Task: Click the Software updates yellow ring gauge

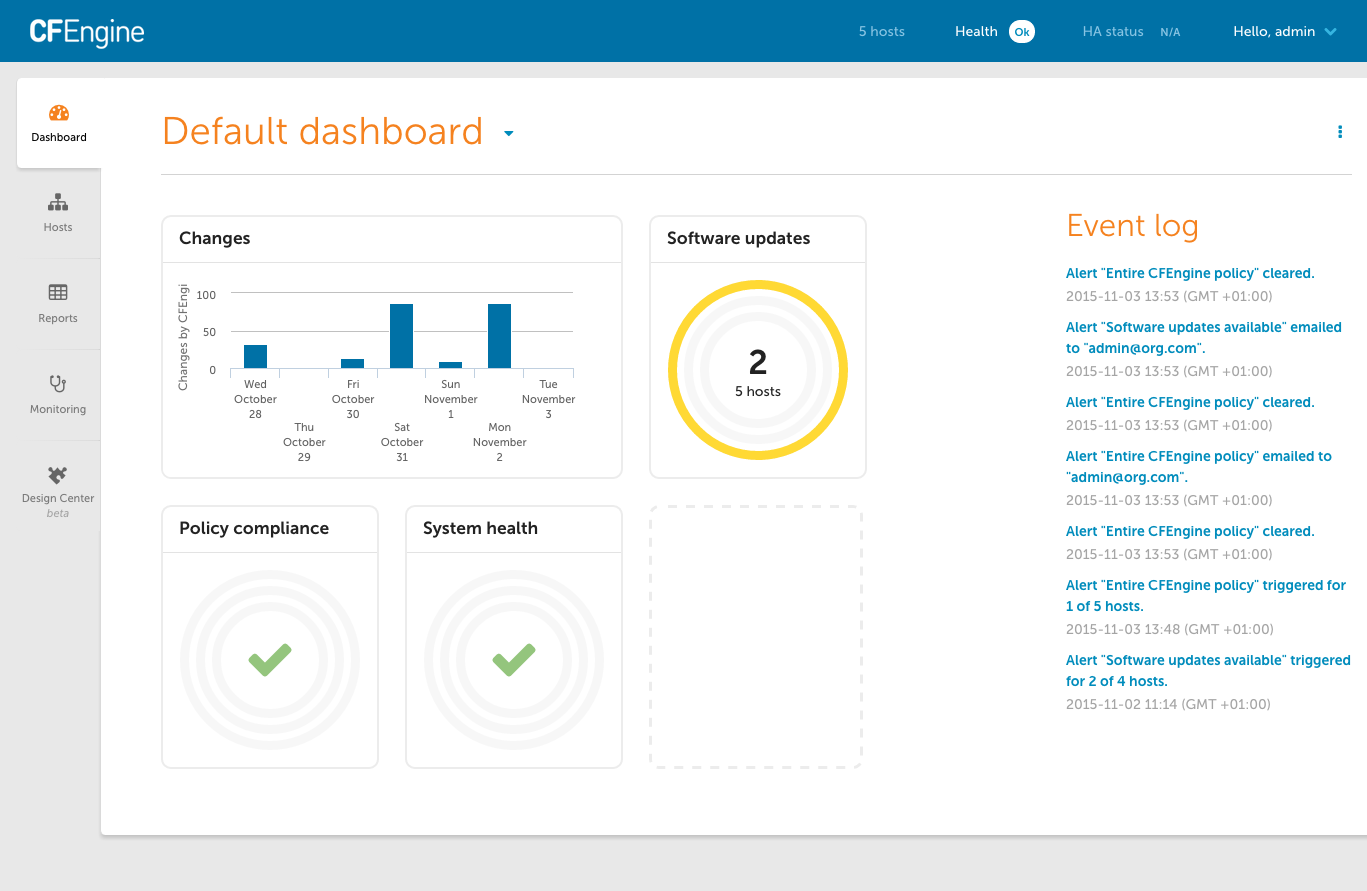Action: click(x=758, y=370)
